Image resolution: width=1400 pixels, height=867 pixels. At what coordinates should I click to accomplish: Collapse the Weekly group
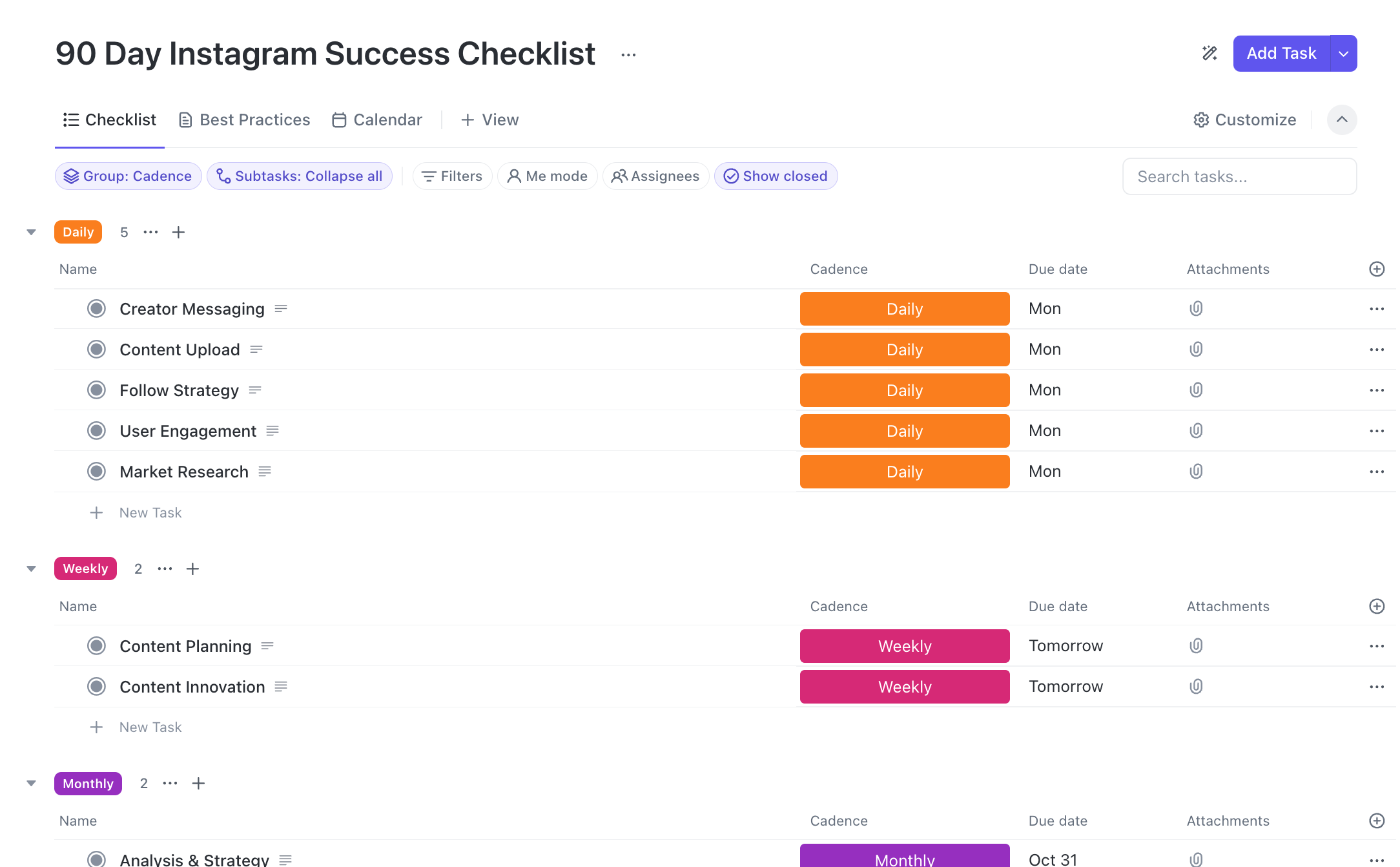click(x=31, y=569)
